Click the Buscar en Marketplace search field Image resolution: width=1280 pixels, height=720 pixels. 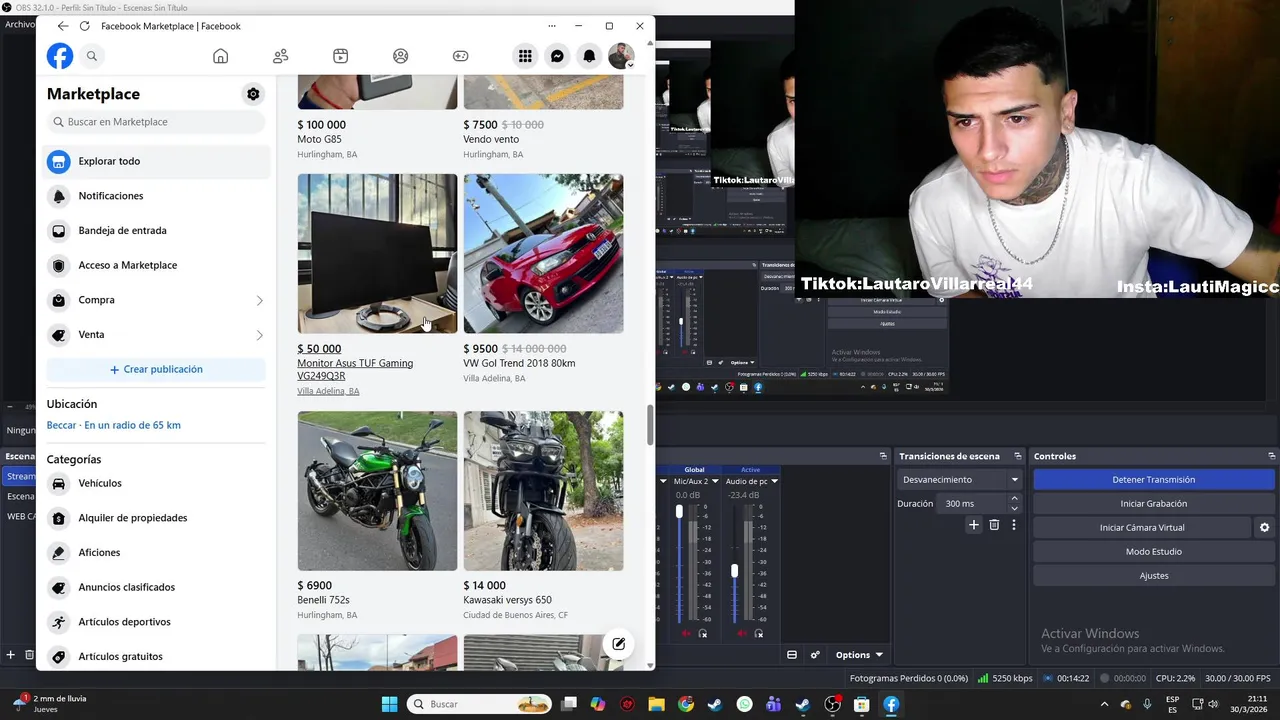[x=156, y=122]
